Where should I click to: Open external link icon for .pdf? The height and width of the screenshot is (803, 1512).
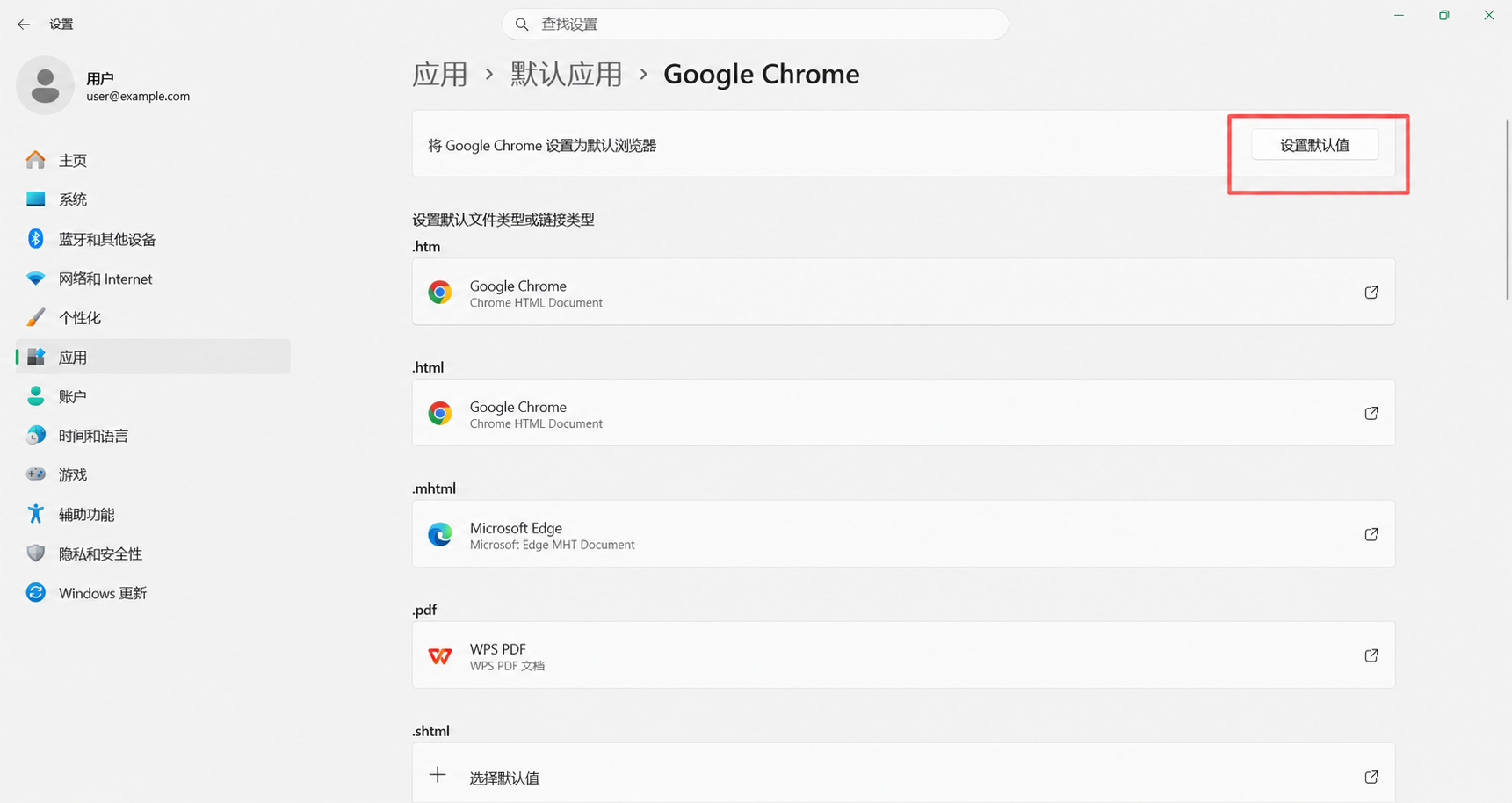point(1371,655)
